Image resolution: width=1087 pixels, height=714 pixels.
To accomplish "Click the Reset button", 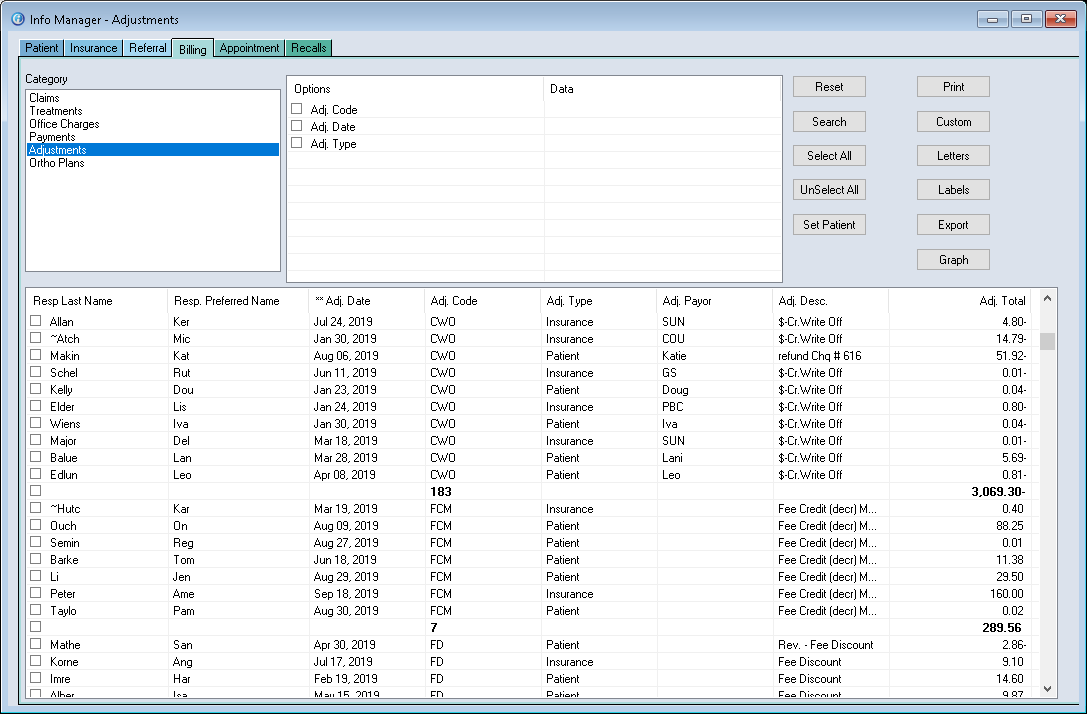I will pyautogui.click(x=829, y=87).
